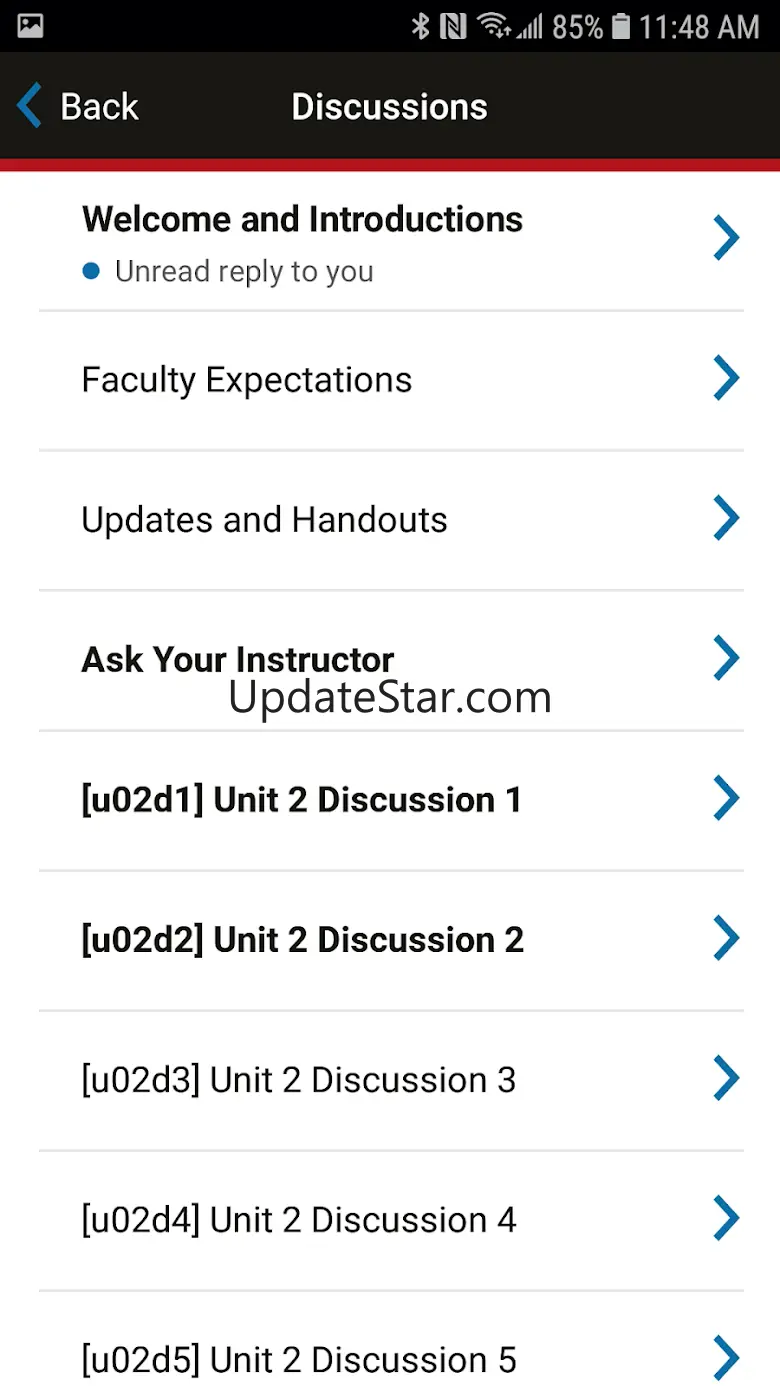Open [u02d2] Unit 2 Discussion 2
This screenshot has width=780, height=1386.
click(302, 940)
